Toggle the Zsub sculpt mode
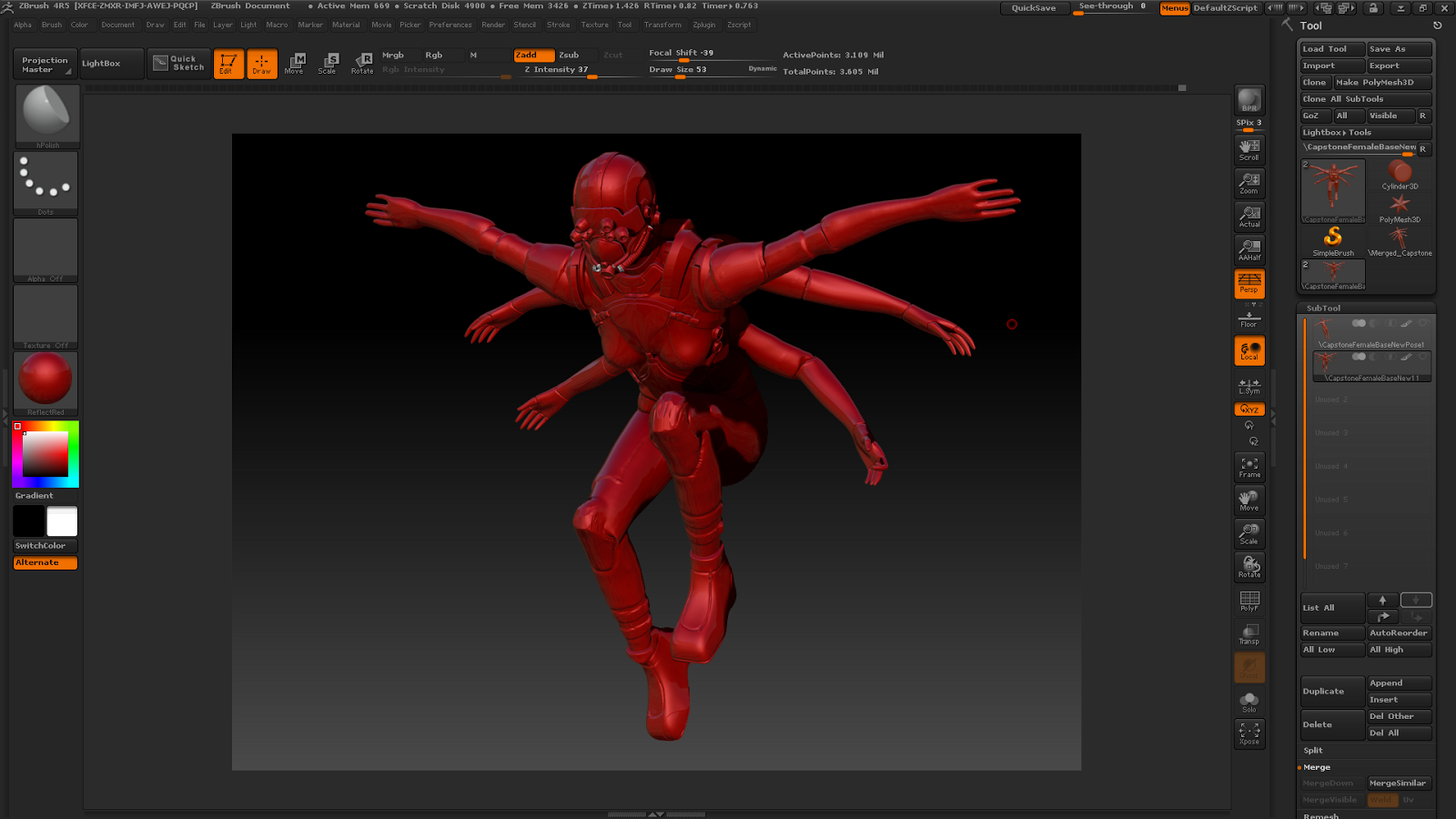The image size is (1456, 819). [569, 55]
